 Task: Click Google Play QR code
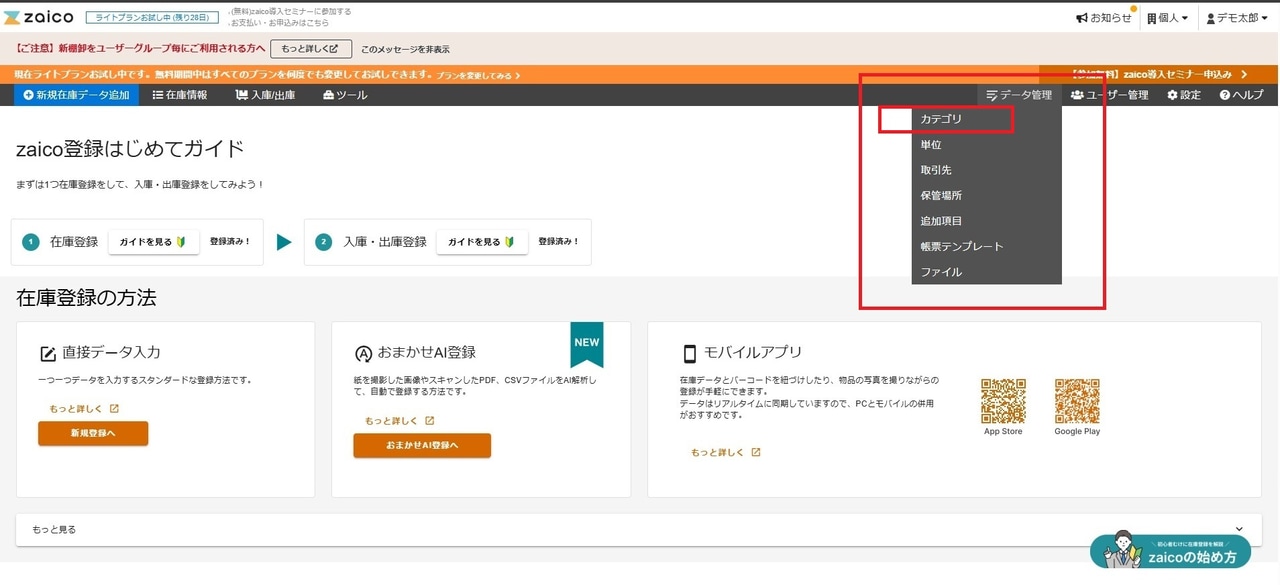1077,401
